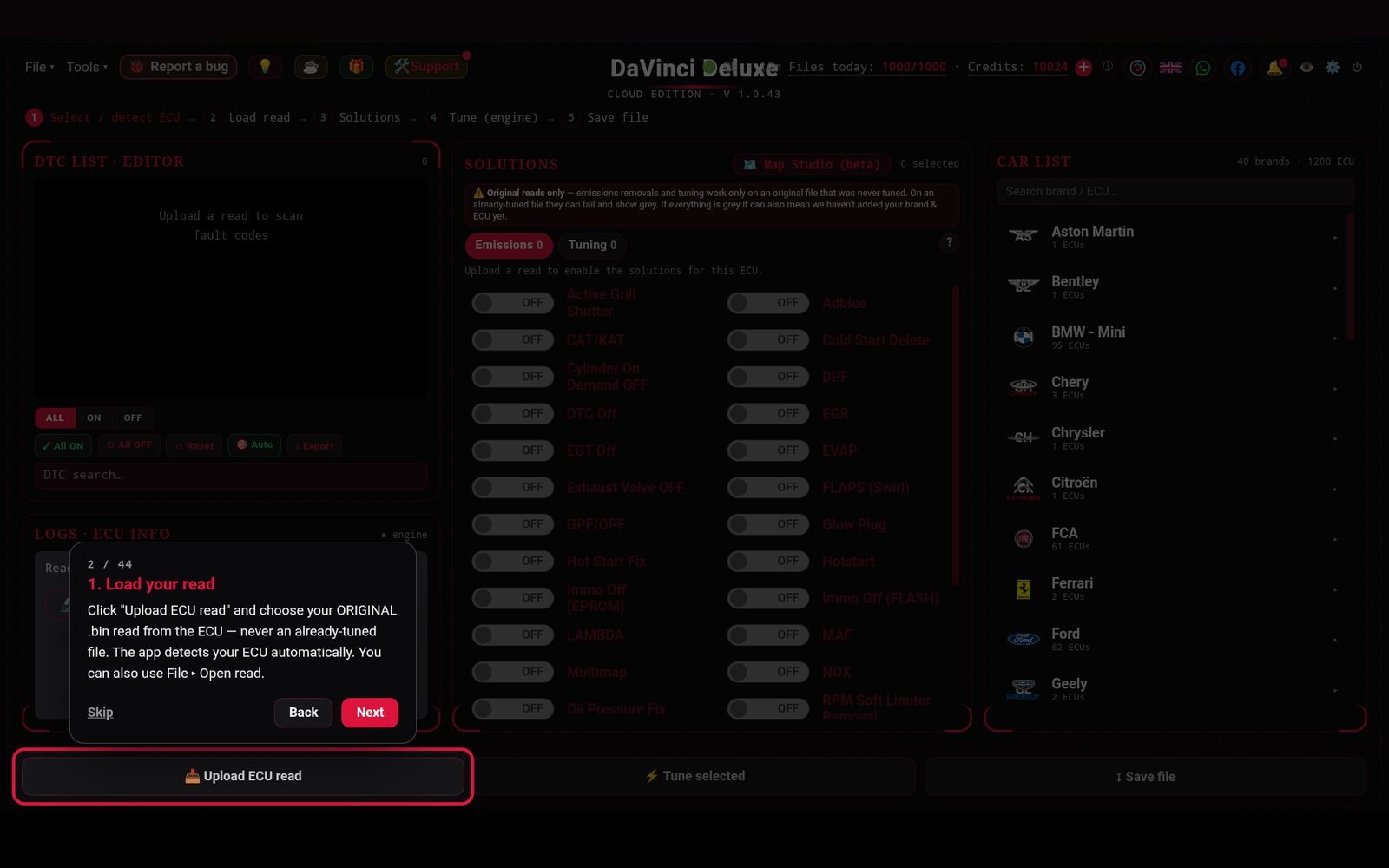Click the paw-face round icon
Image resolution: width=1389 pixels, height=868 pixels.
point(1137,68)
